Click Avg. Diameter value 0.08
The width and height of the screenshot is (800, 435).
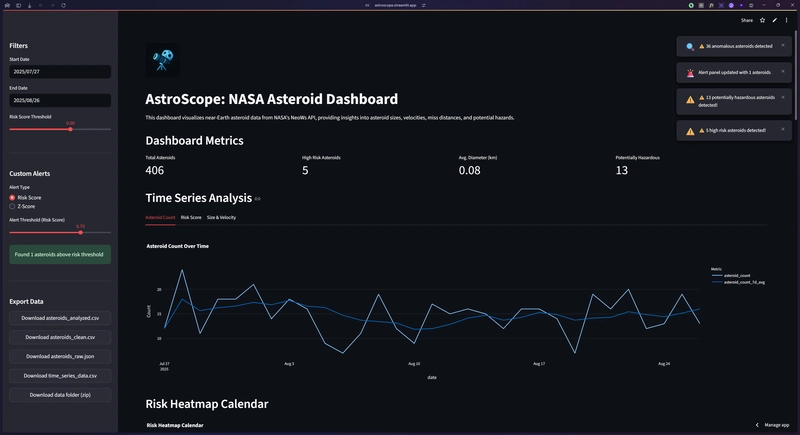[x=469, y=170]
